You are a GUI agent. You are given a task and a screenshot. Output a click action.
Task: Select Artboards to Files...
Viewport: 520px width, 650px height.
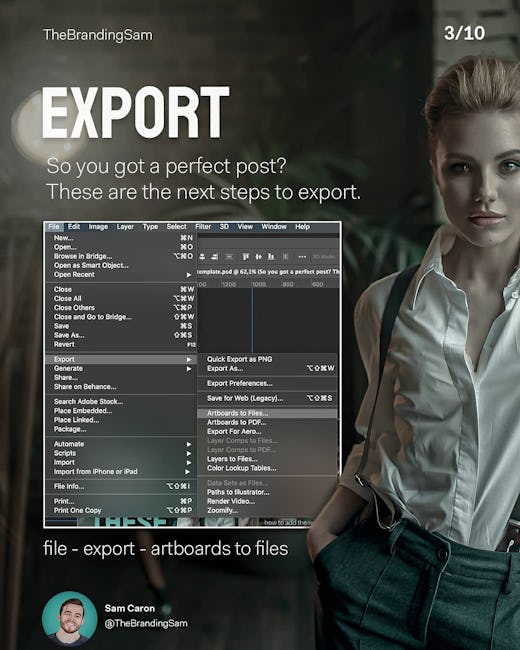(x=267, y=413)
